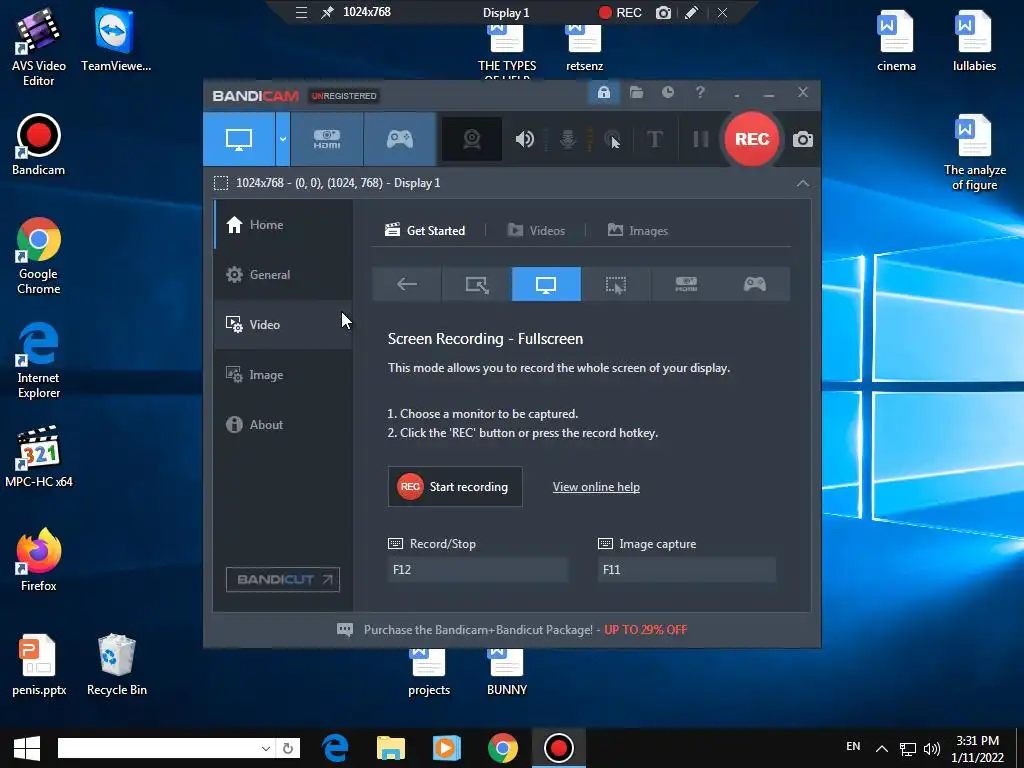1024x768 pixels.
Task: Open screen recording mode dropdown arrow
Action: coord(283,139)
